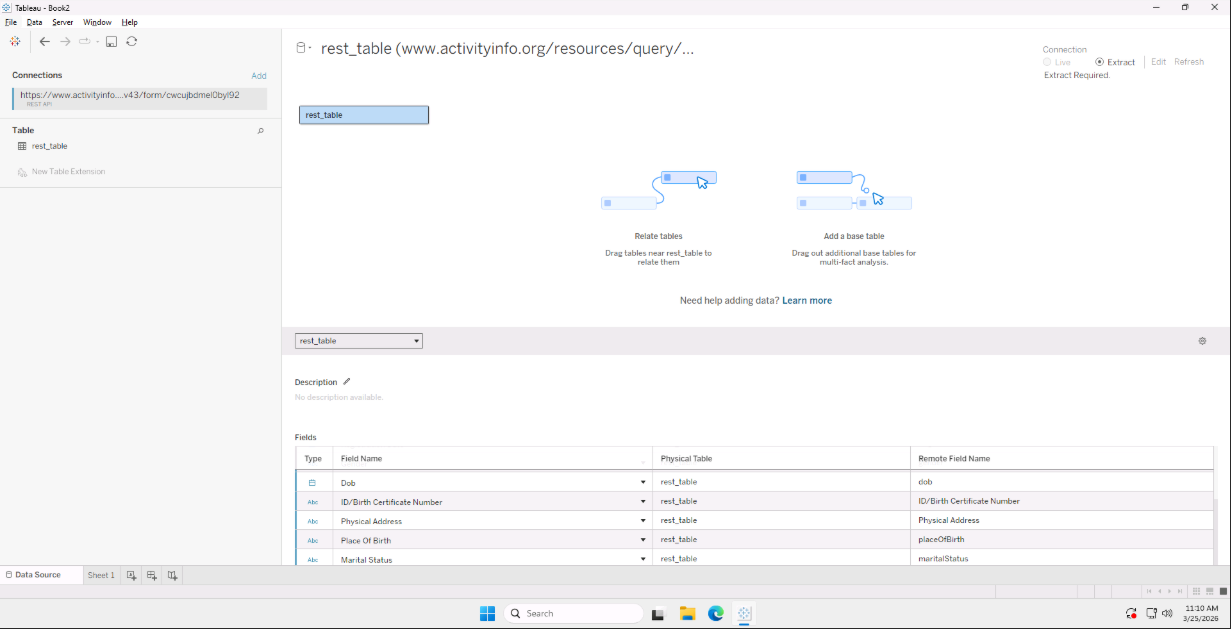Click Add next to Connections
Screen dimensions: 1231x629
(x=258, y=76)
